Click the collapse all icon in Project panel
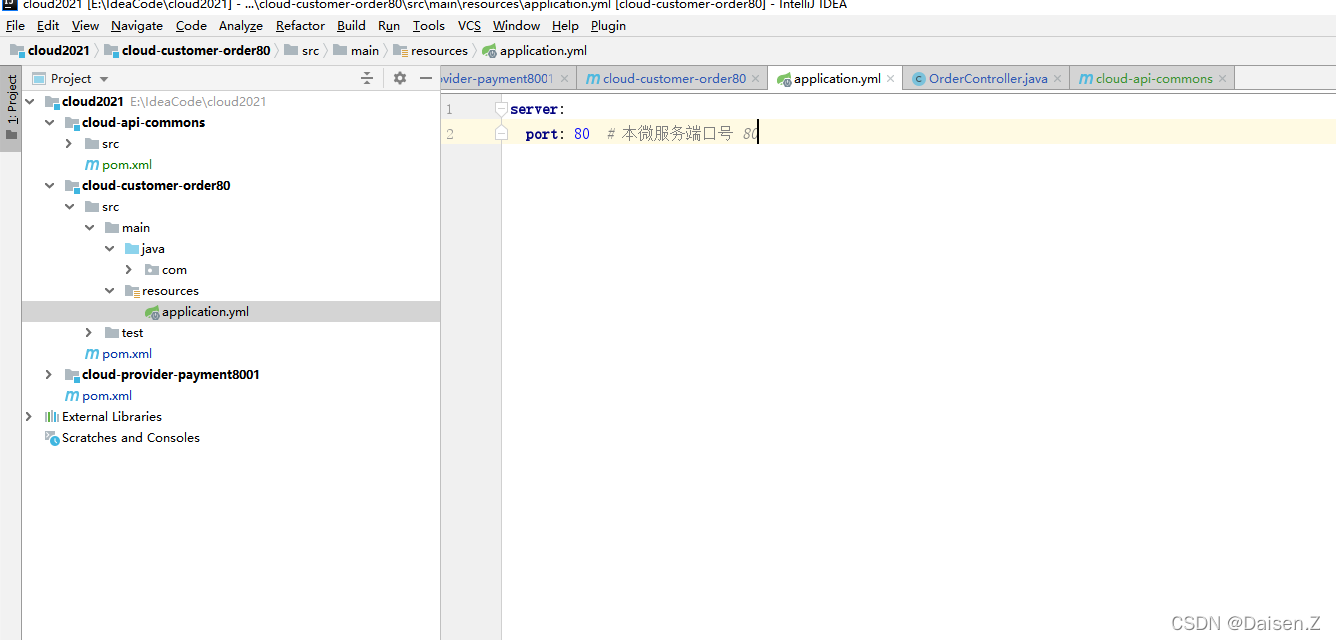This screenshot has height=640, width=1336. [369, 78]
